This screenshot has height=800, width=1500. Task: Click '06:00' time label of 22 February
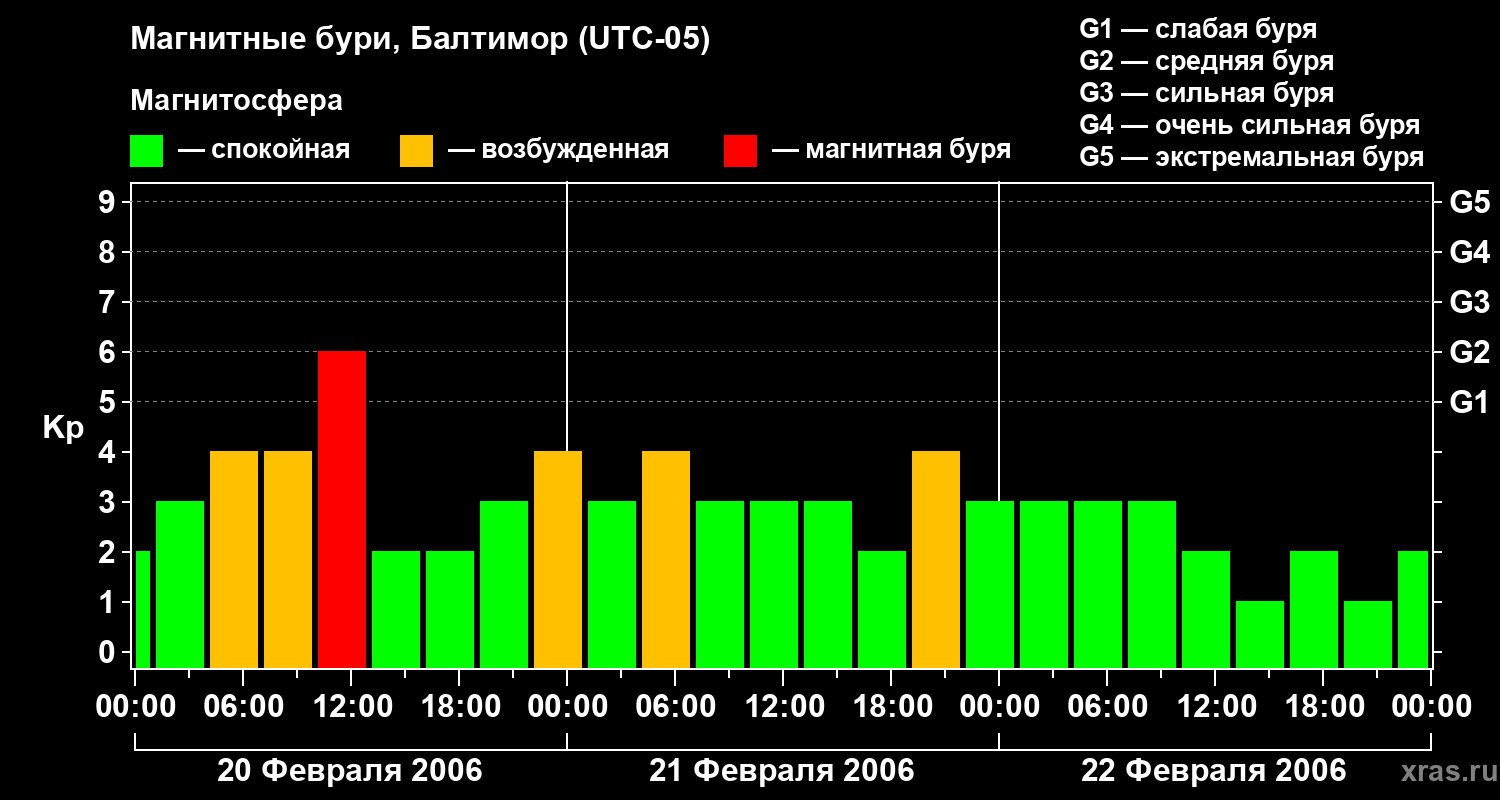tap(1107, 707)
